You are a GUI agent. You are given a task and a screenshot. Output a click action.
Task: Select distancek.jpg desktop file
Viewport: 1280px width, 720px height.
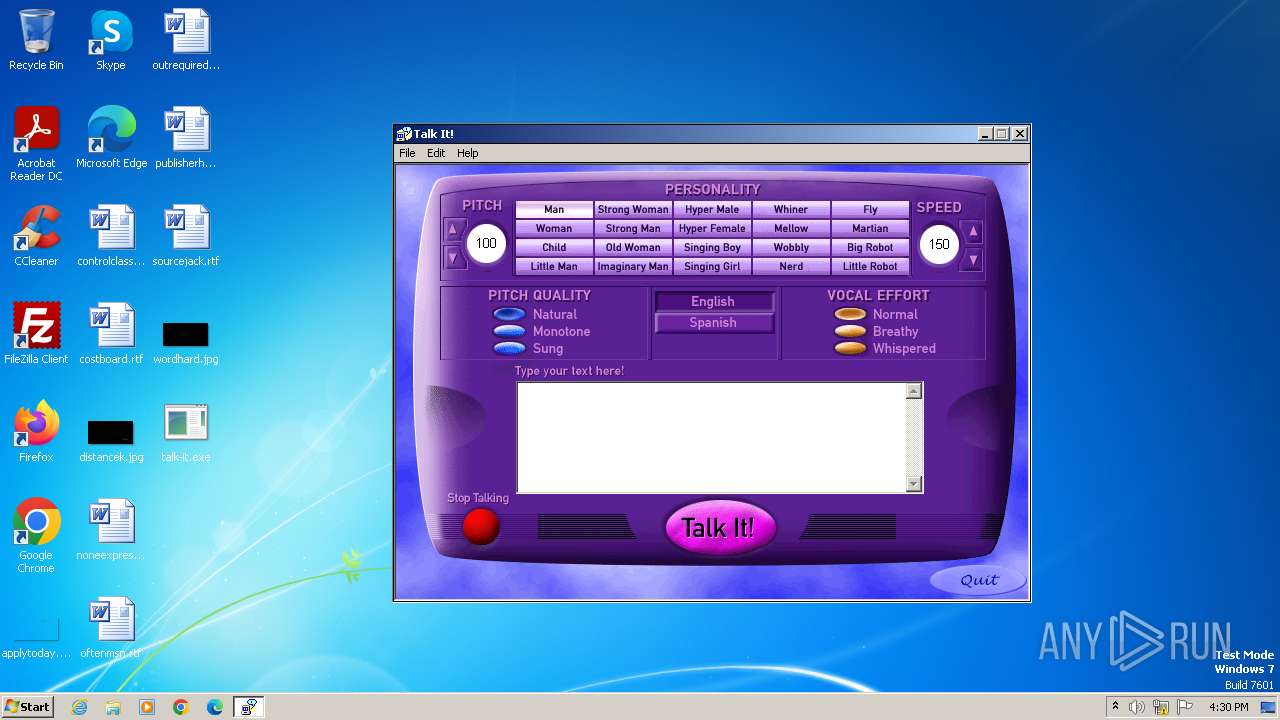[111, 438]
